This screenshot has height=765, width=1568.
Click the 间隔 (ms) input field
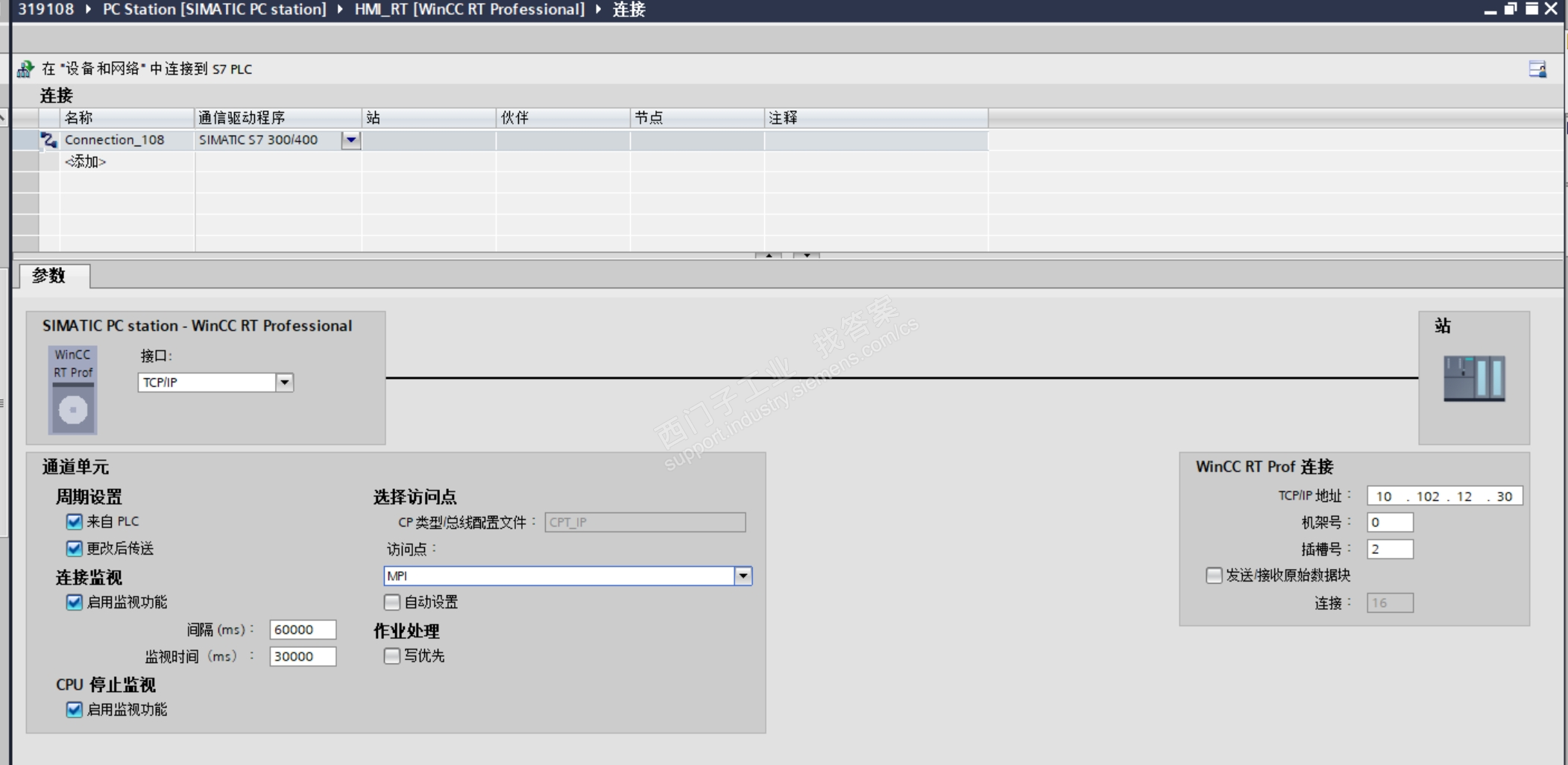303,630
